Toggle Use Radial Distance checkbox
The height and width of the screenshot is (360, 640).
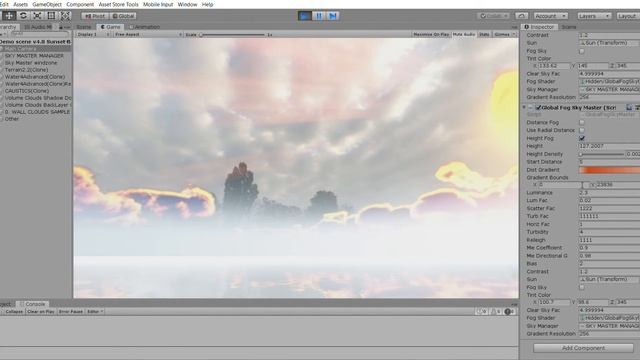[x=582, y=130]
